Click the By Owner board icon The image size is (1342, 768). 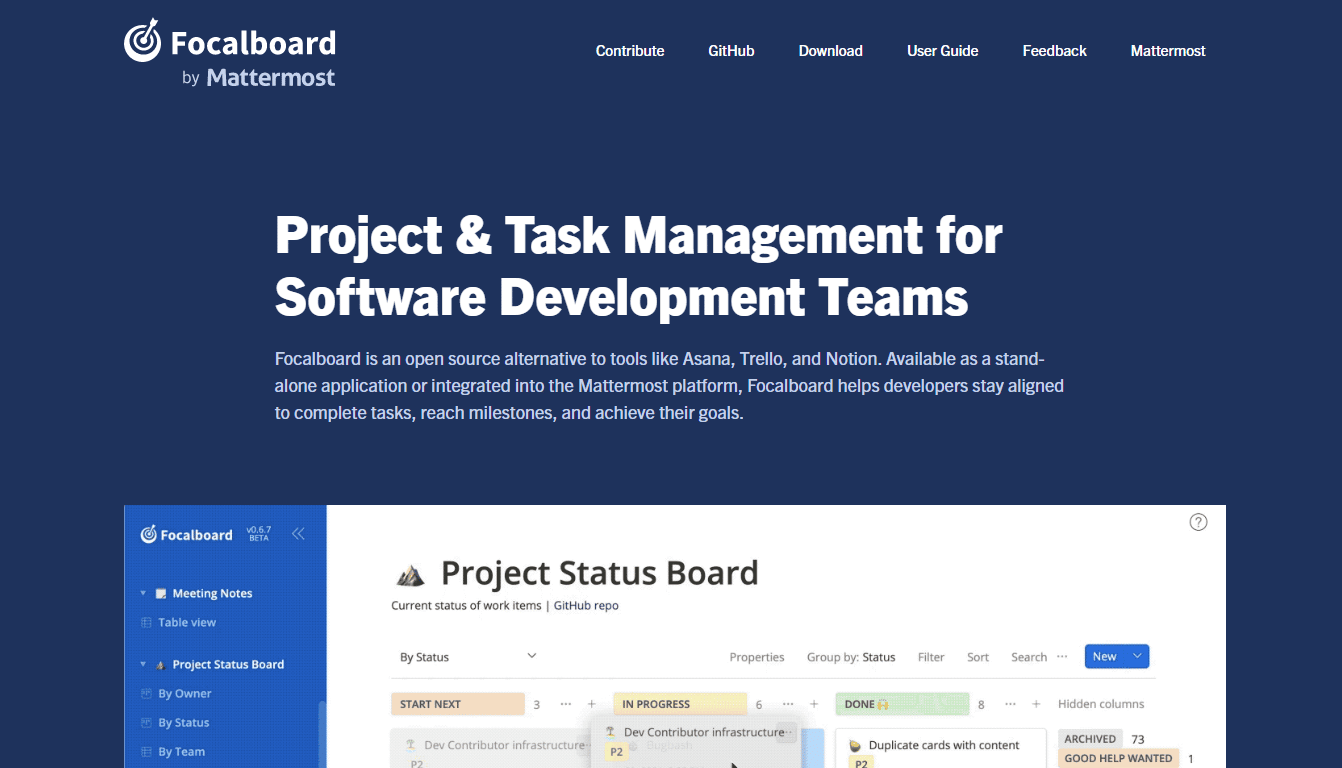click(146, 693)
